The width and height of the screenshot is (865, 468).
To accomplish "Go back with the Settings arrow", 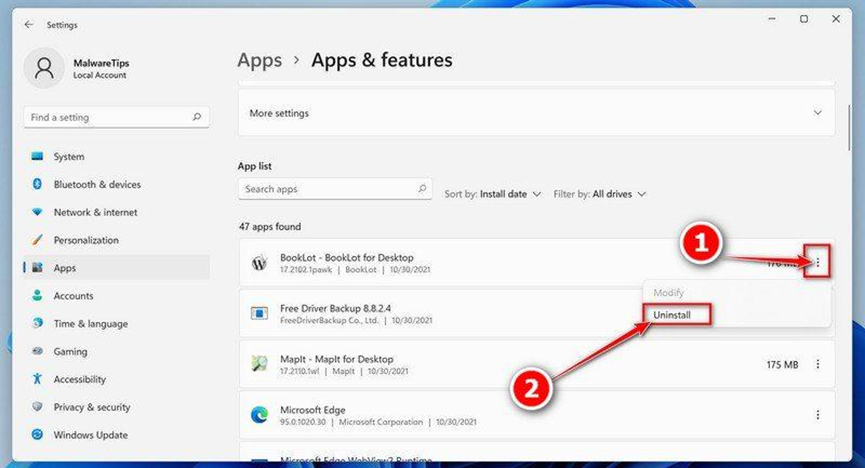I will click(x=29, y=24).
